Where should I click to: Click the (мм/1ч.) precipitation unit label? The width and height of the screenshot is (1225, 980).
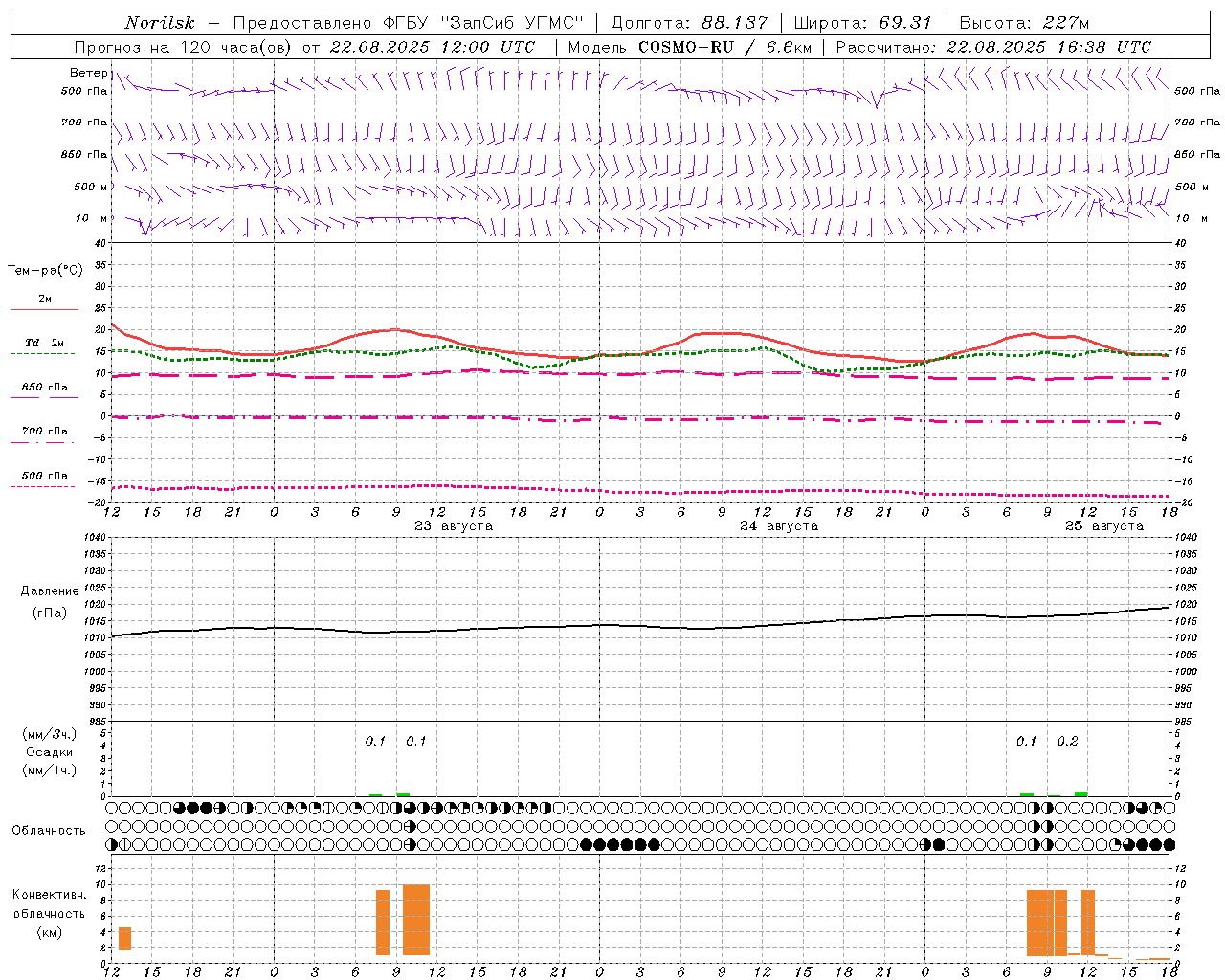click(50, 770)
